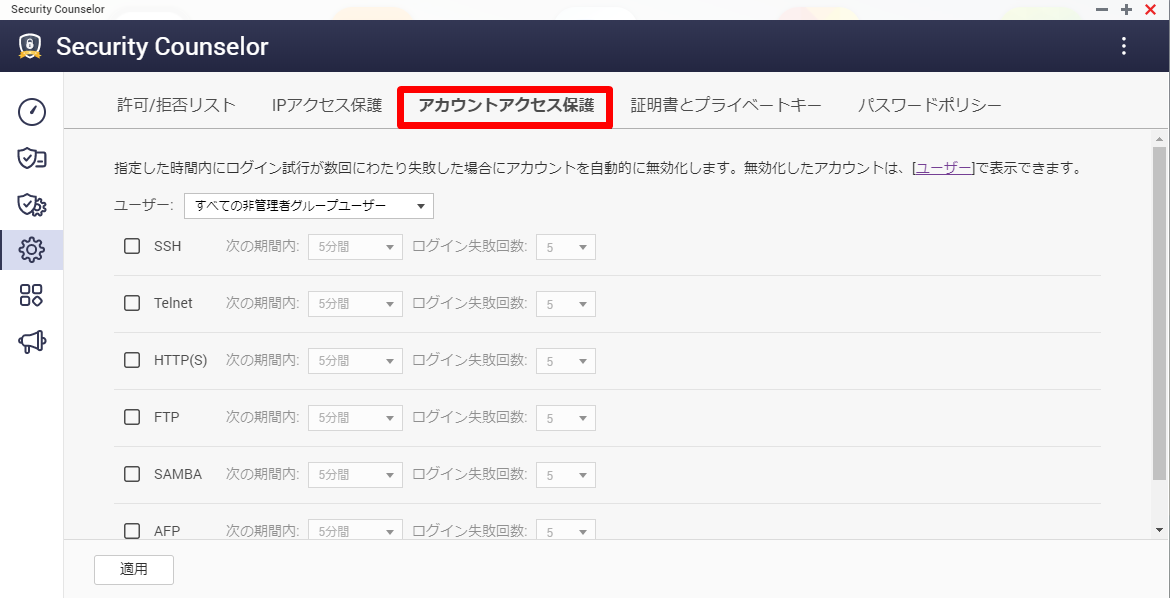Open the security checkup shield sidebar icon
The width and height of the screenshot is (1170, 598).
(x=31, y=158)
